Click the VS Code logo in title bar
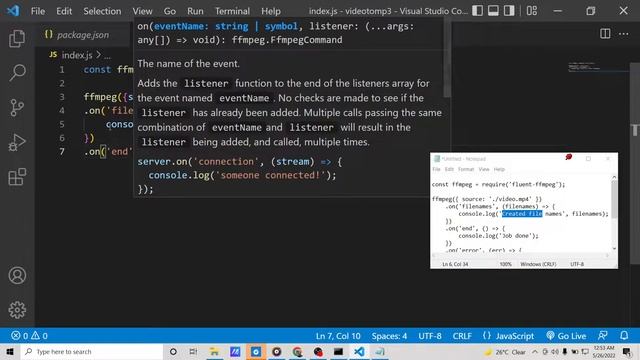 (x=13, y=11)
